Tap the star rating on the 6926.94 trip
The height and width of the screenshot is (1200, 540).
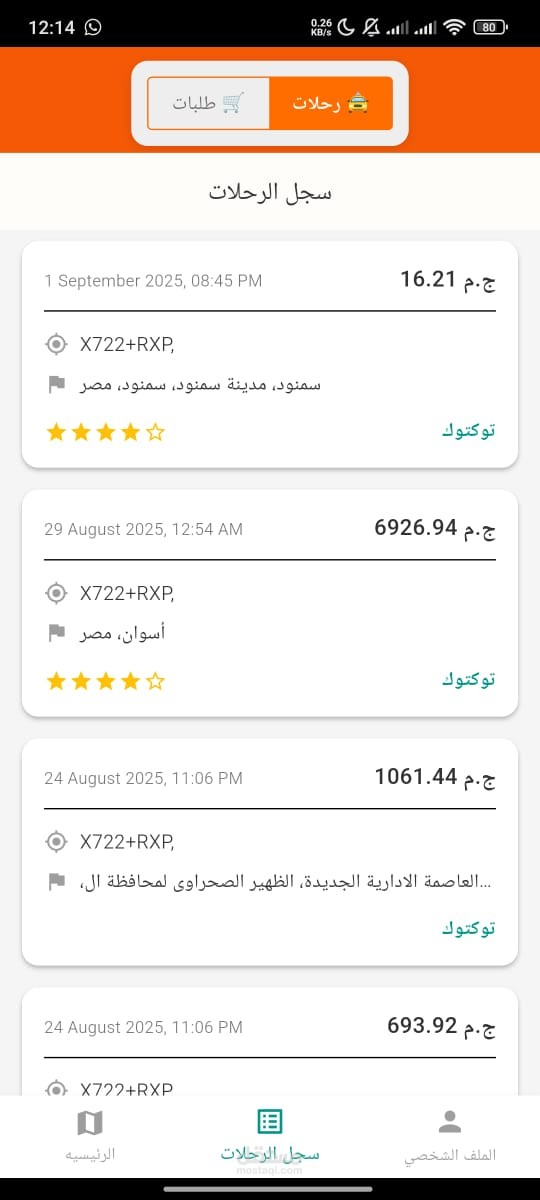(x=105, y=682)
